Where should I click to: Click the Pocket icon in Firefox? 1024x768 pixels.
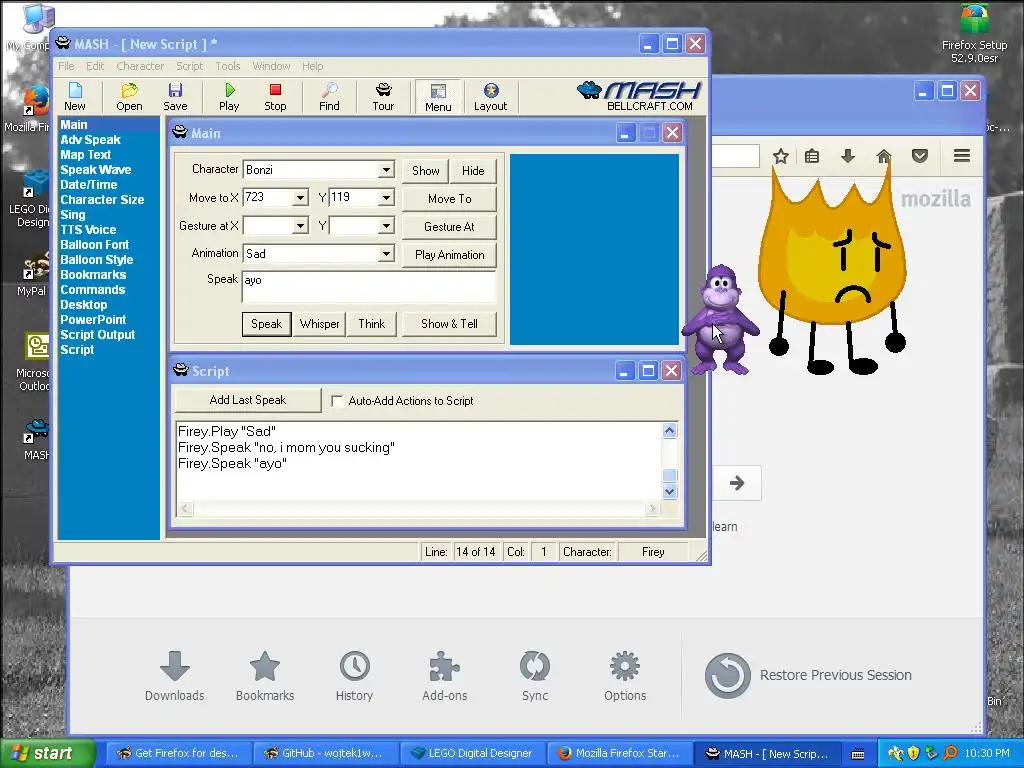(x=920, y=156)
